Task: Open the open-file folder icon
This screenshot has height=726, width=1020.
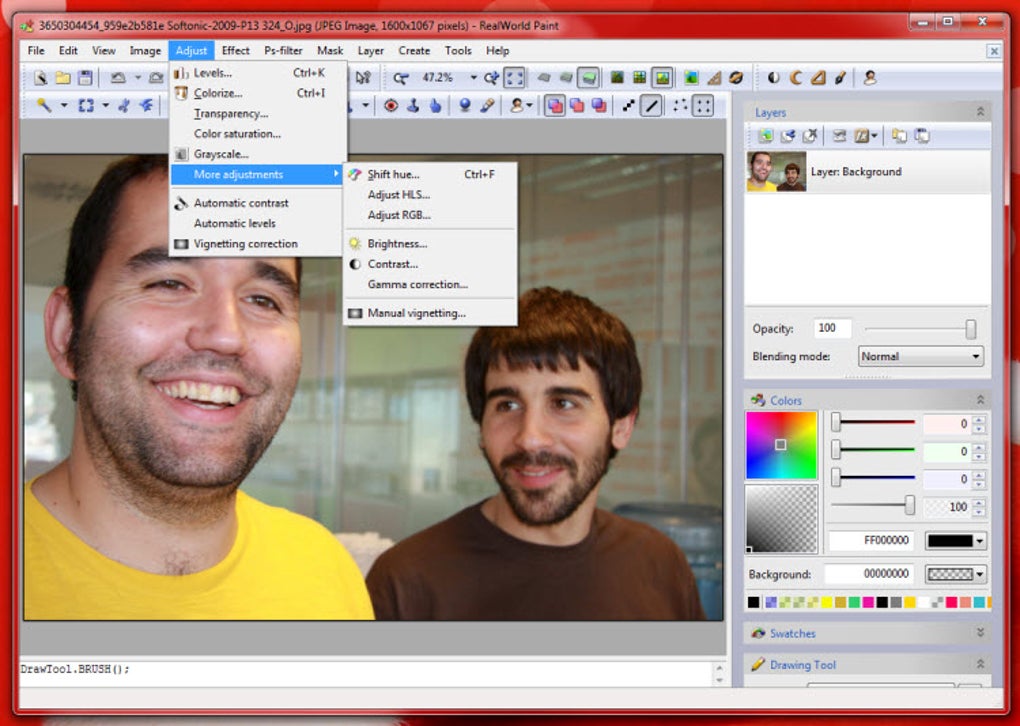Action: [x=62, y=78]
